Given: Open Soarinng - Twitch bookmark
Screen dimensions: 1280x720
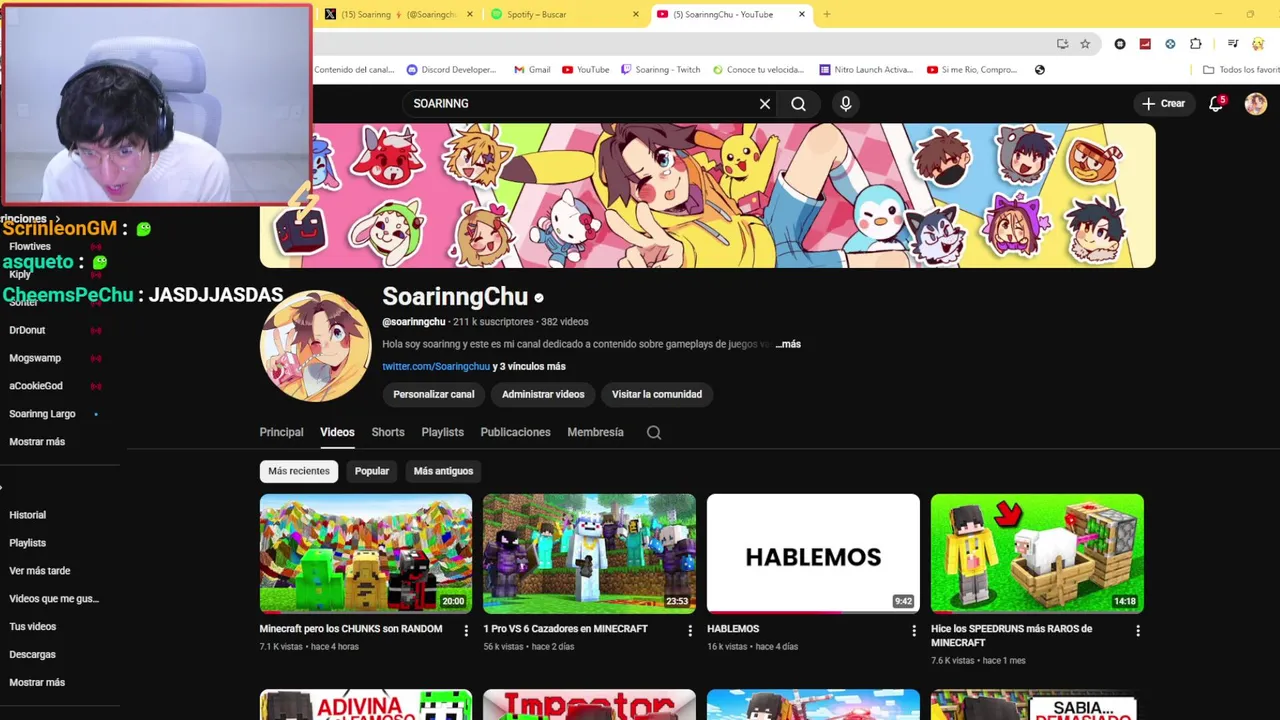Looking at the screenshot, I should (x=661, y=70).
